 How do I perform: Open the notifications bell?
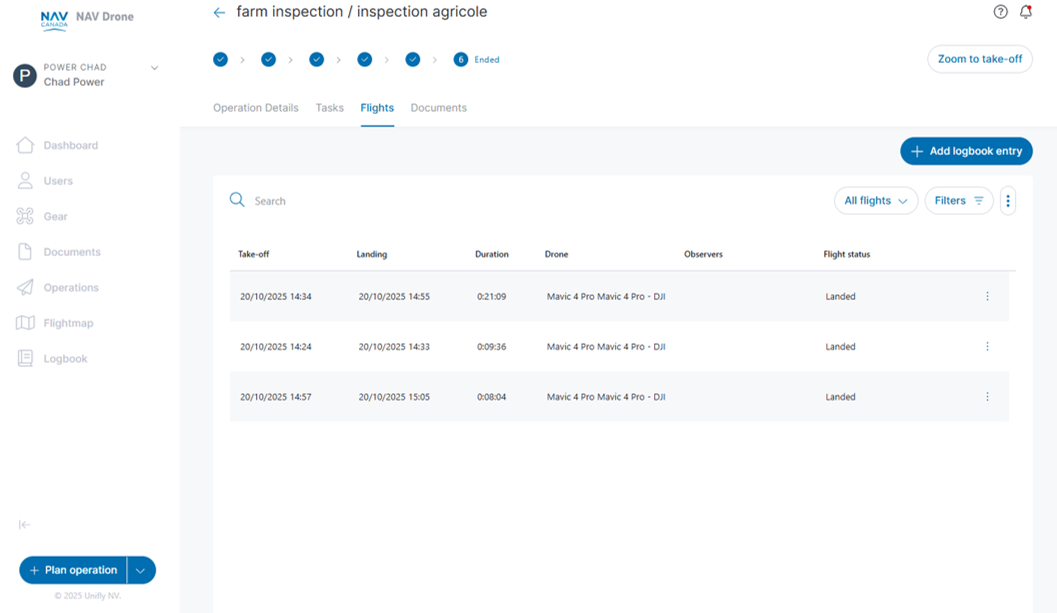point(1025,12)
